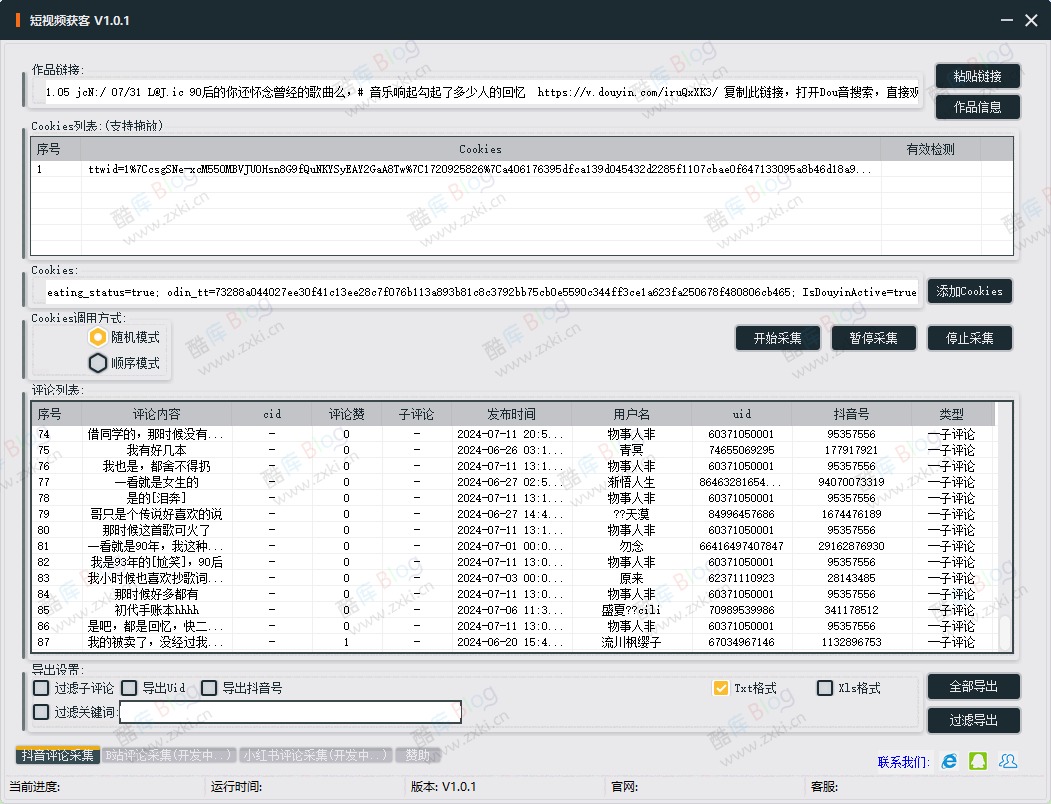This screenshot has width=1051, height=804.
Task: Select 随机模式 radio option
Action: coord(98,338)
